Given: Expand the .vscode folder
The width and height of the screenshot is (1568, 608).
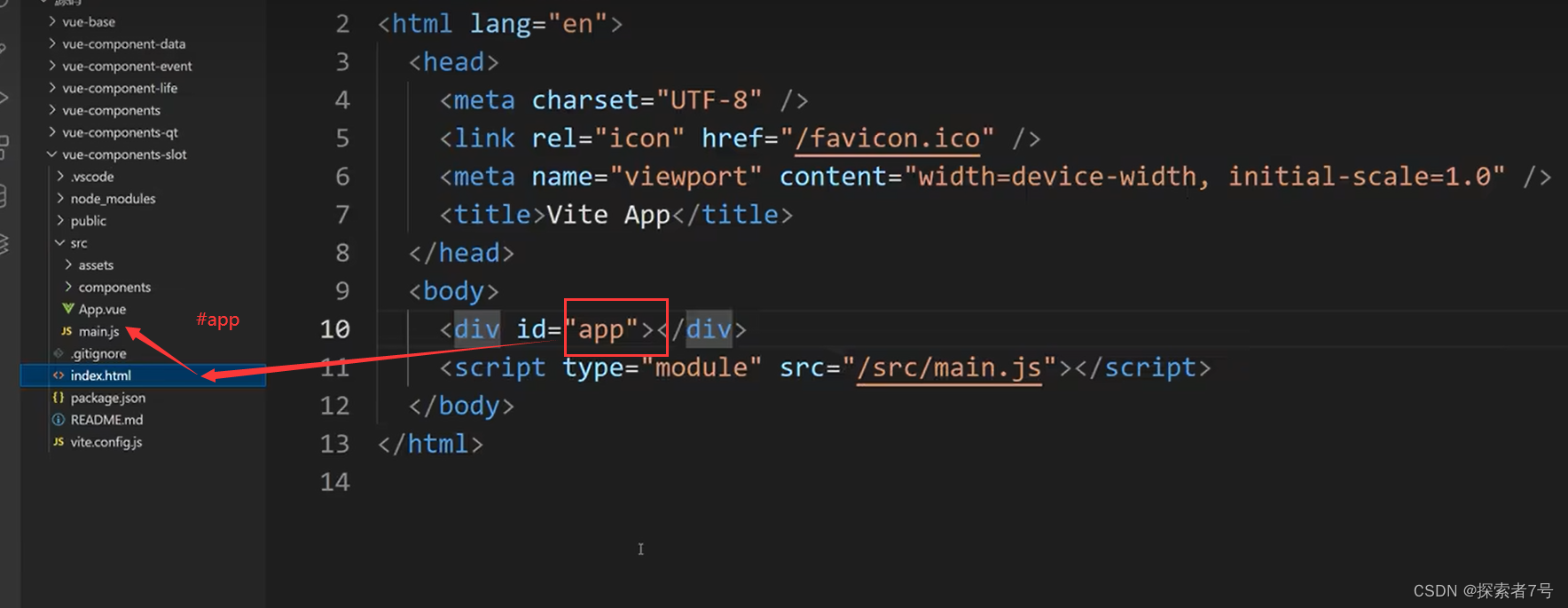Looking at the screenshot, I should (x=92, y=177).
